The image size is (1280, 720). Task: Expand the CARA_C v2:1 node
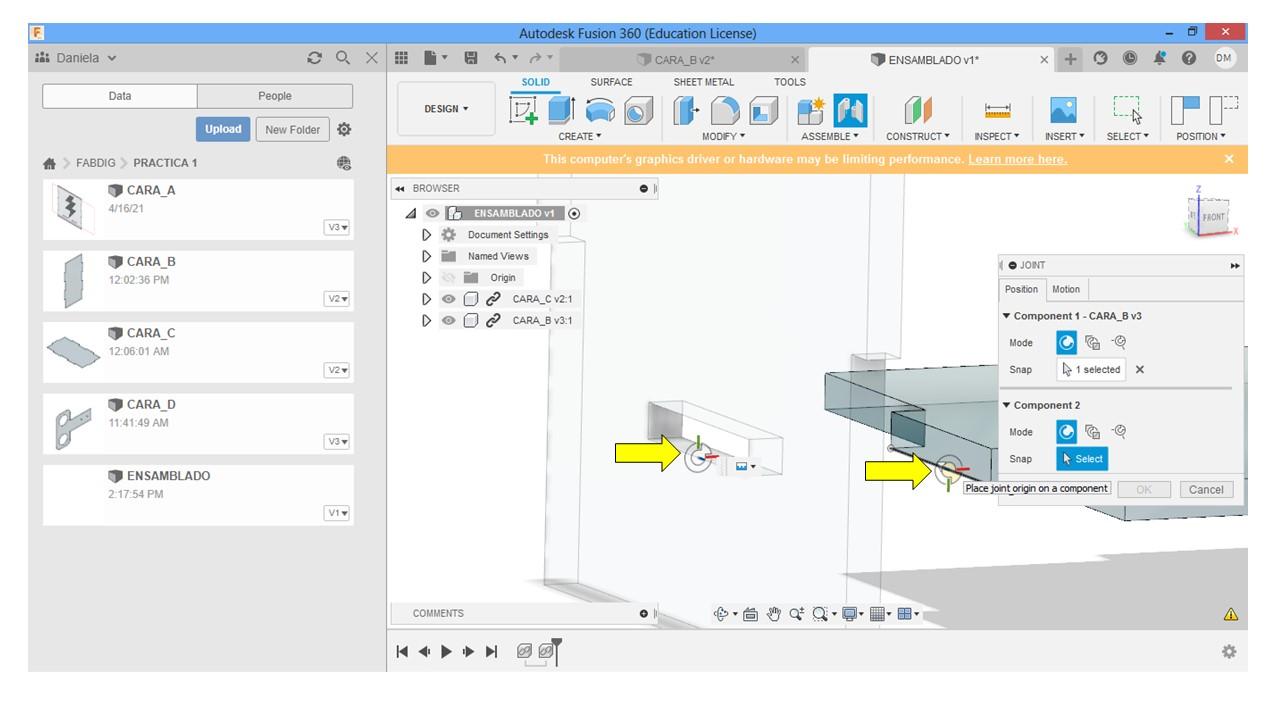pyautogui.click(x=427, y=299)
